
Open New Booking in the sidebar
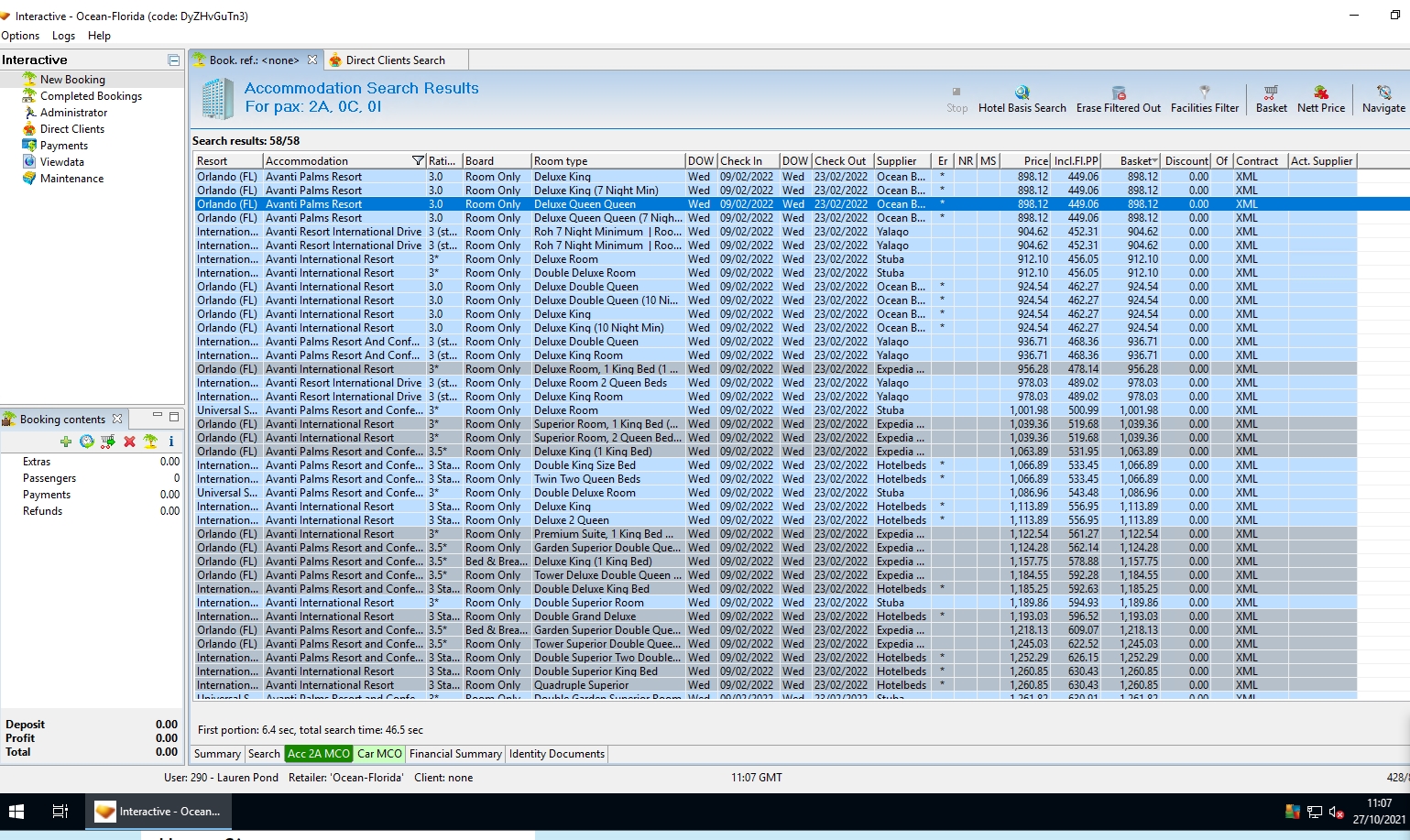[72, 80]
